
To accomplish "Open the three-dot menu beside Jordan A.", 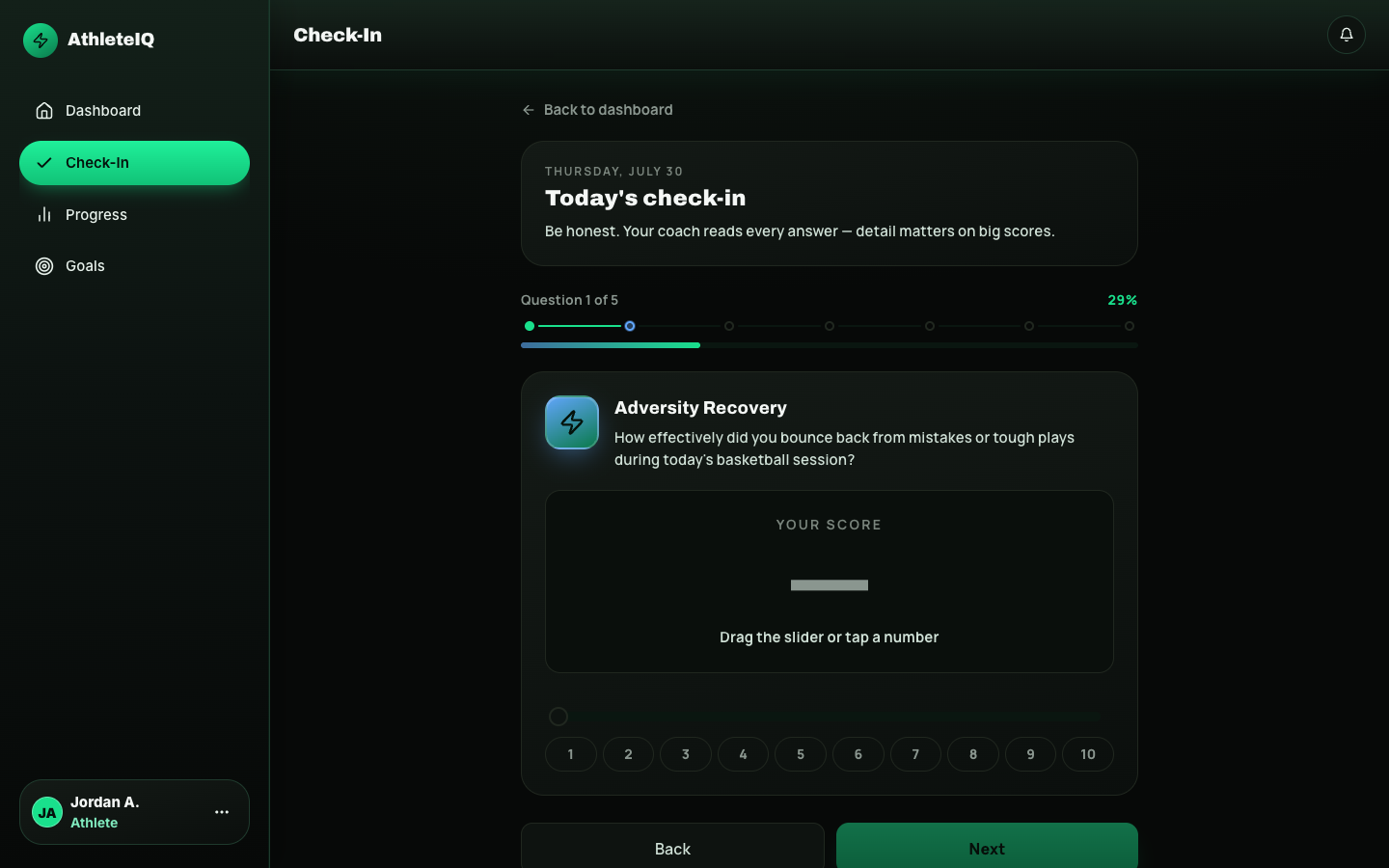I will pos(222,812).
